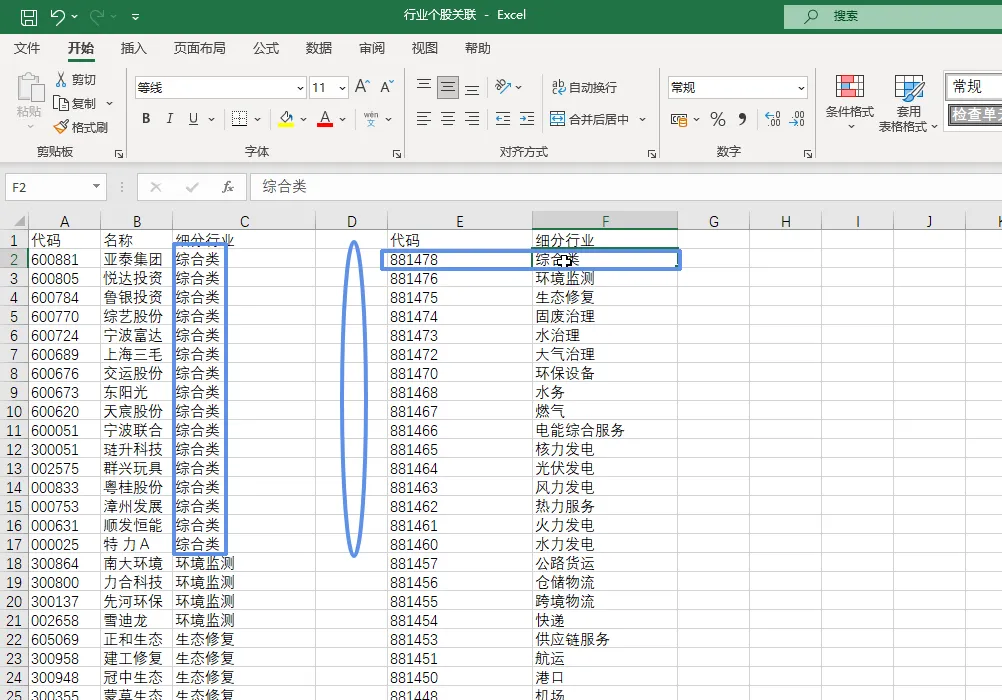This screenshot has width=1002, height=700.
Task: Undo the last action
Action: tap(57, 17)
